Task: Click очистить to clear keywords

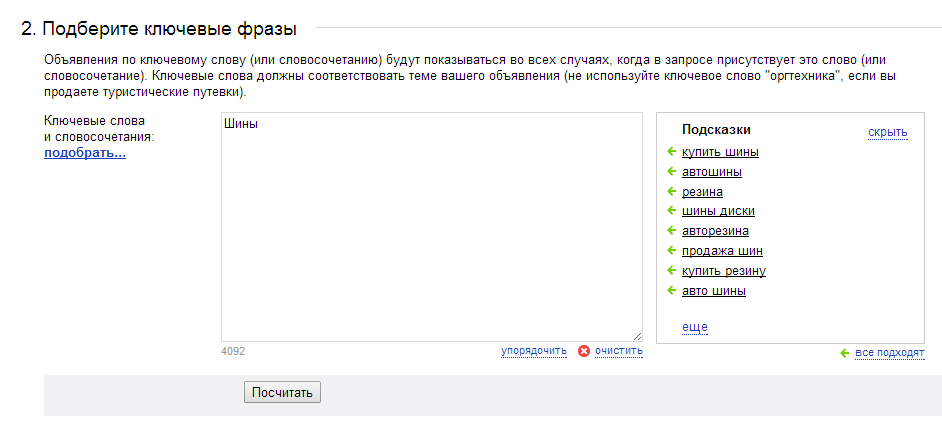Action: (619, 350)
